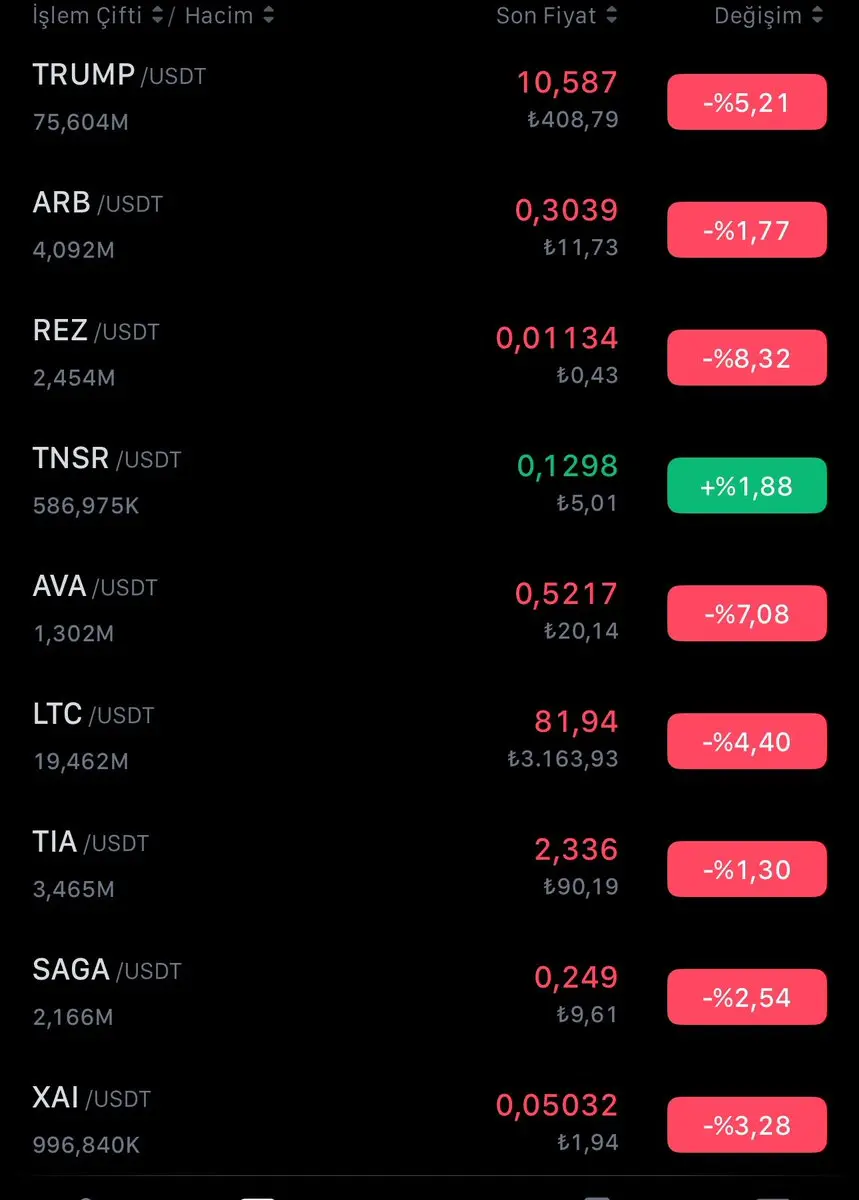Sort by İşlem Çifti arrows icon
The image size is (859, 1200).
click(x=159, y=16)
